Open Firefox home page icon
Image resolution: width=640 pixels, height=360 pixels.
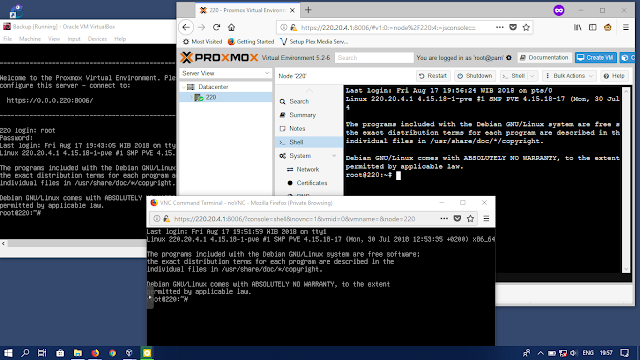[231, 27]
